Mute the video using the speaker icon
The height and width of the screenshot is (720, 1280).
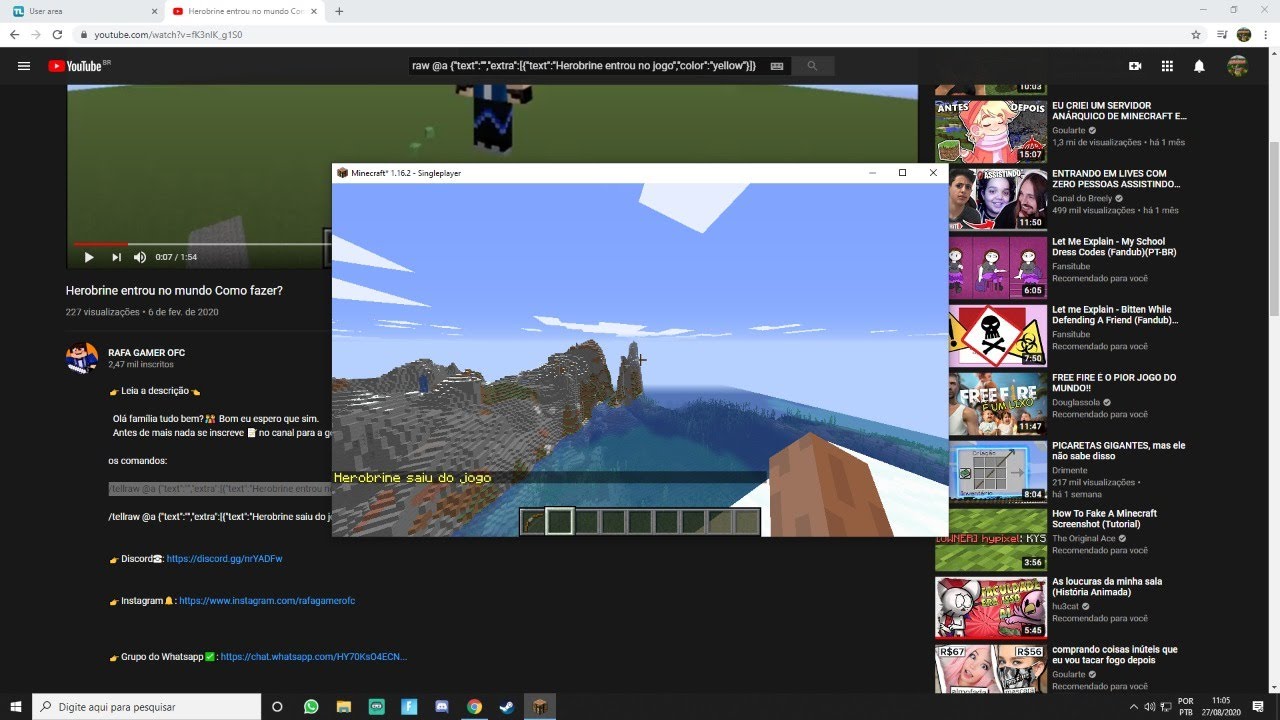coord(140,257)
